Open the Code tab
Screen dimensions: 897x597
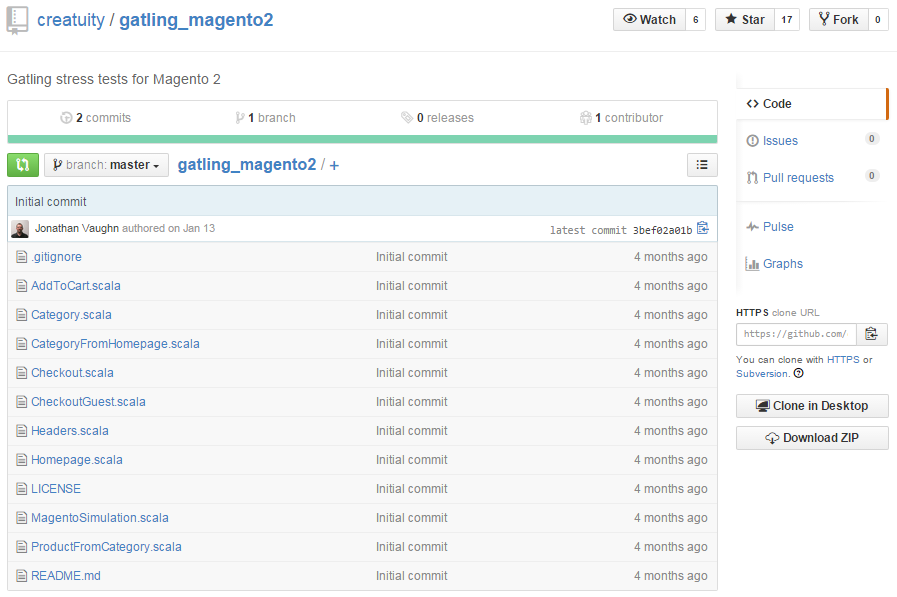point(812,104)
